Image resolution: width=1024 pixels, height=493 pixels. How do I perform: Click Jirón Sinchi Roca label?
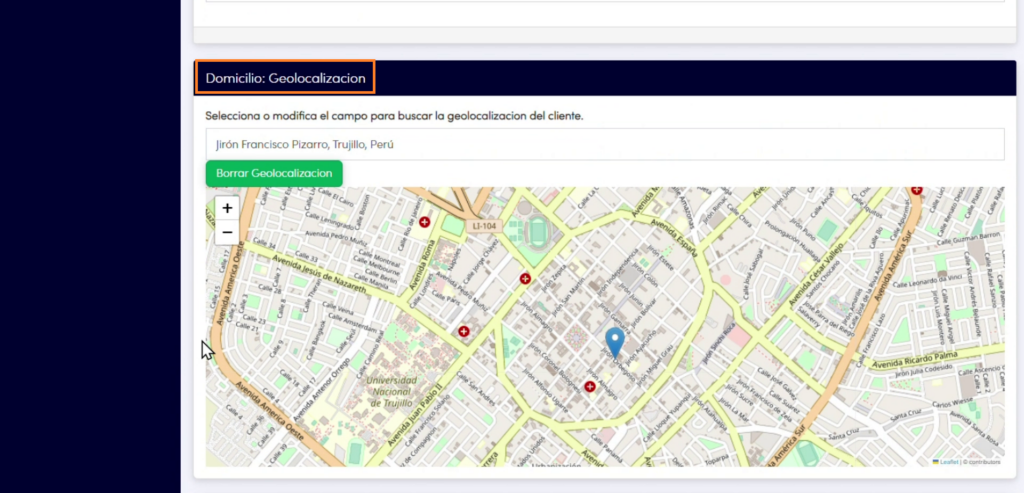tap(720, 342)
